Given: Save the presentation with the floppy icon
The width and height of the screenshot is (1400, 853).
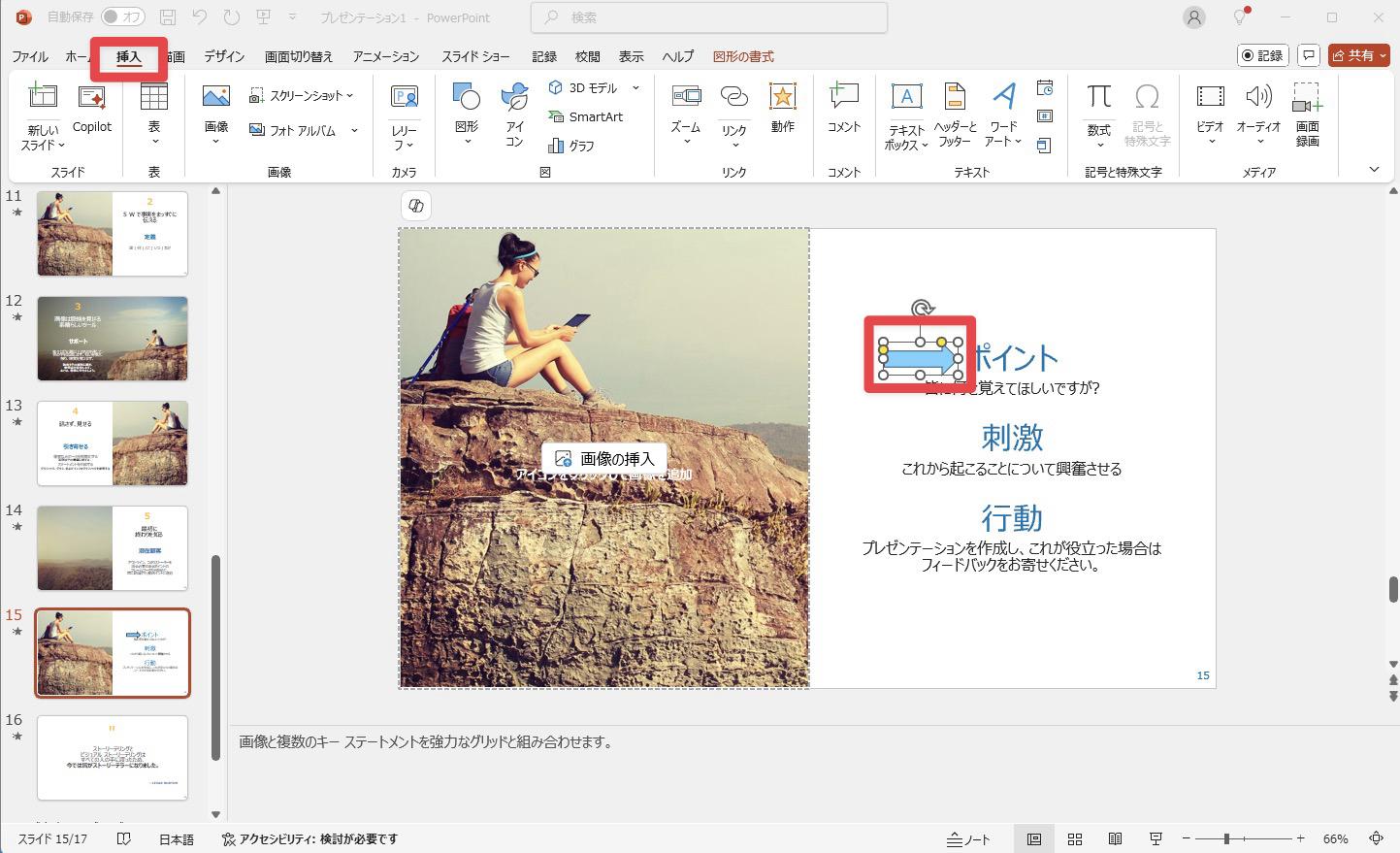Looking at the screenshot, I should click(168, 17).
